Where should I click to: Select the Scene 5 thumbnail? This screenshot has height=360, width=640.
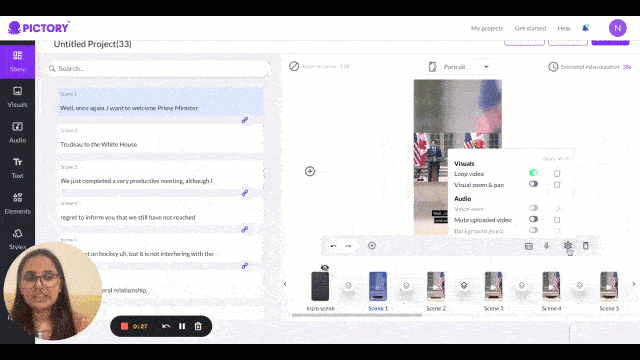click(609, 287)
